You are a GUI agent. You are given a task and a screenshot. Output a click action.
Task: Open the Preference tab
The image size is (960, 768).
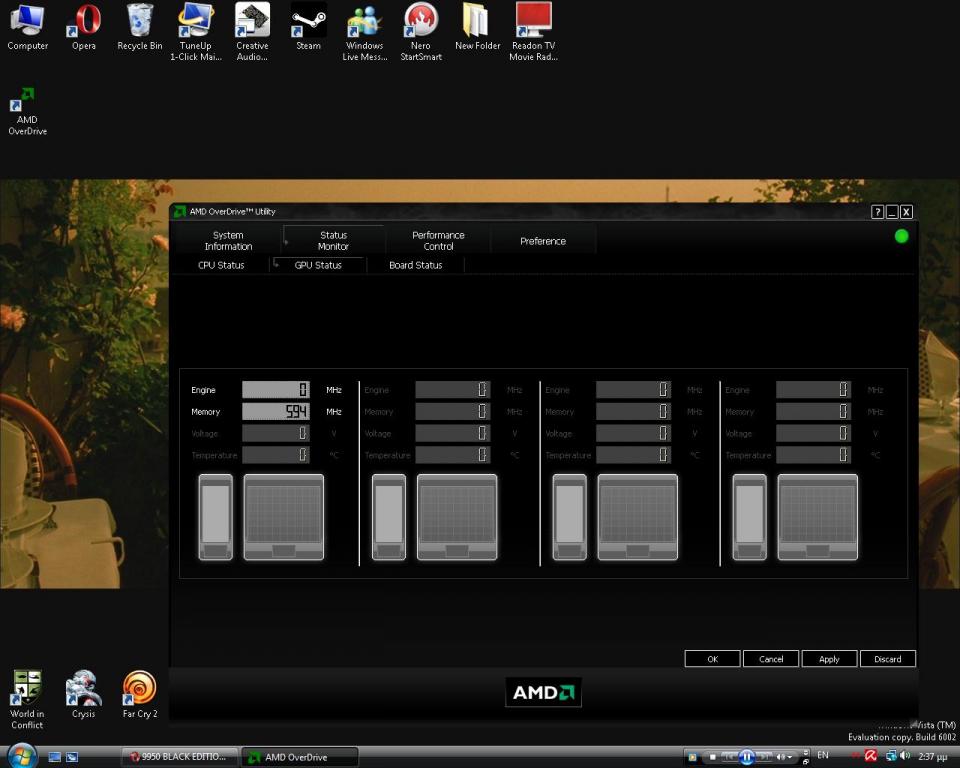pyautogui.click(x=542, y=241)
